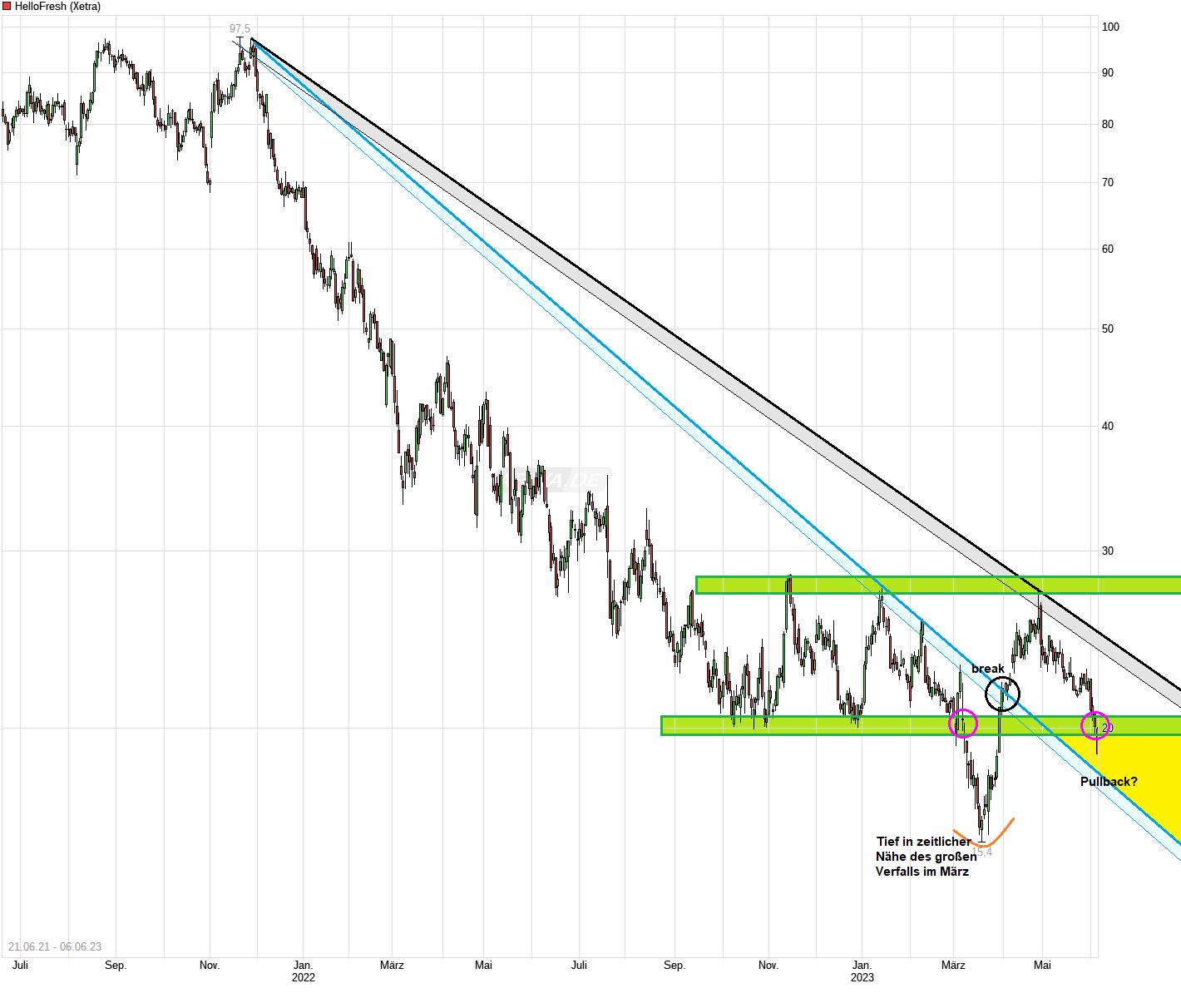
Task: Click the magenta circle at the latest candle
Action: 1095,725
